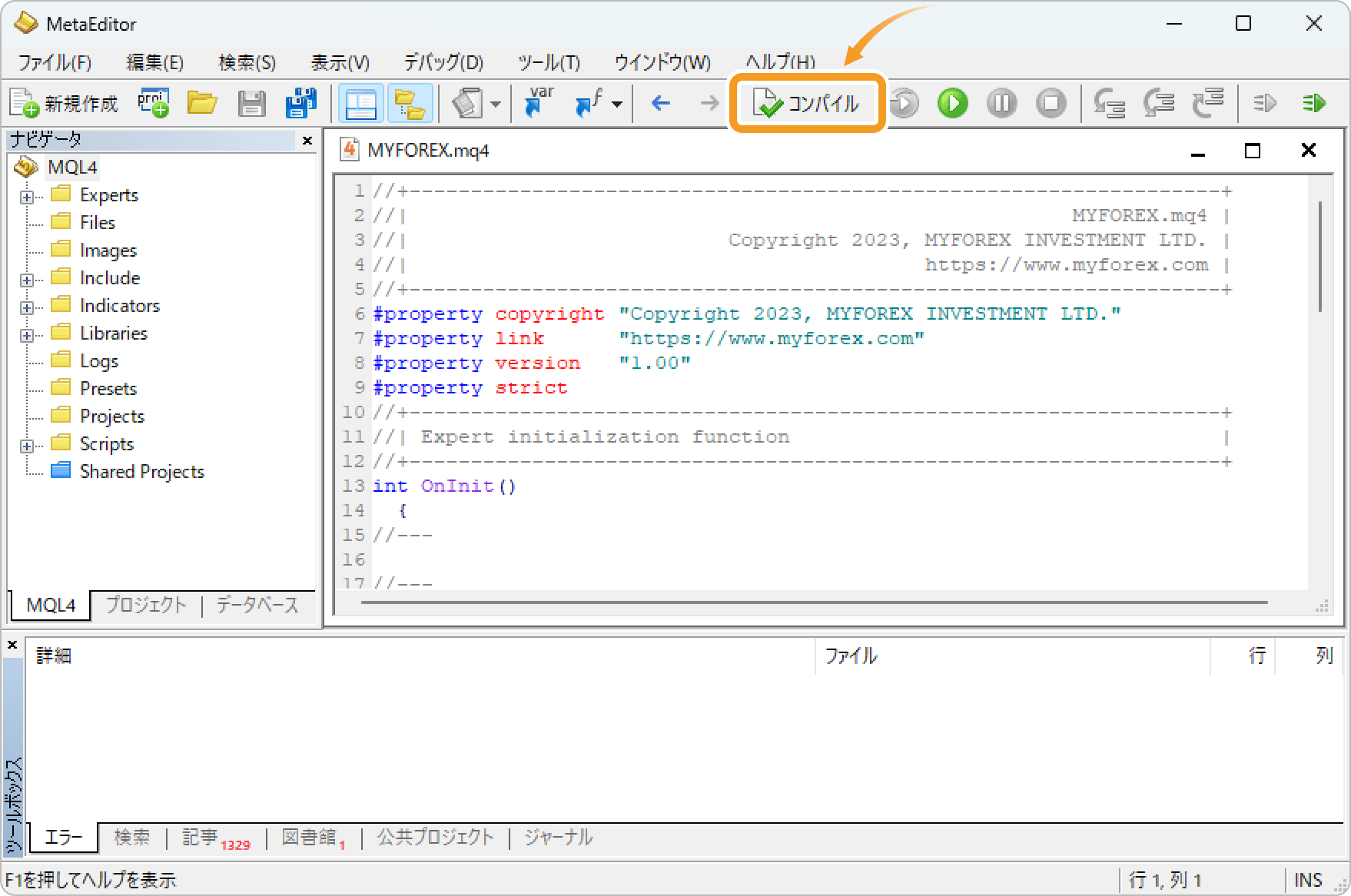Click the New (新規作成) file button
The image size is (1351, 896).
point(65,103)
